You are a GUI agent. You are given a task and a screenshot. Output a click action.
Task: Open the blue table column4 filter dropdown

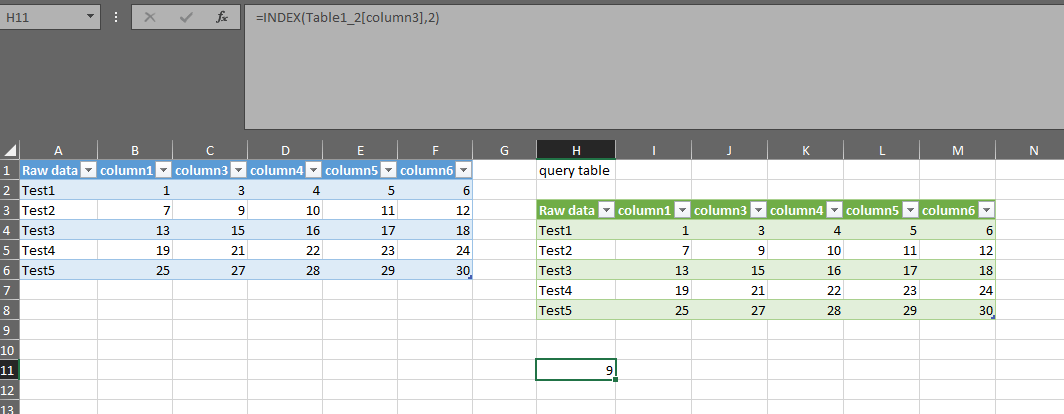point(313,170)
